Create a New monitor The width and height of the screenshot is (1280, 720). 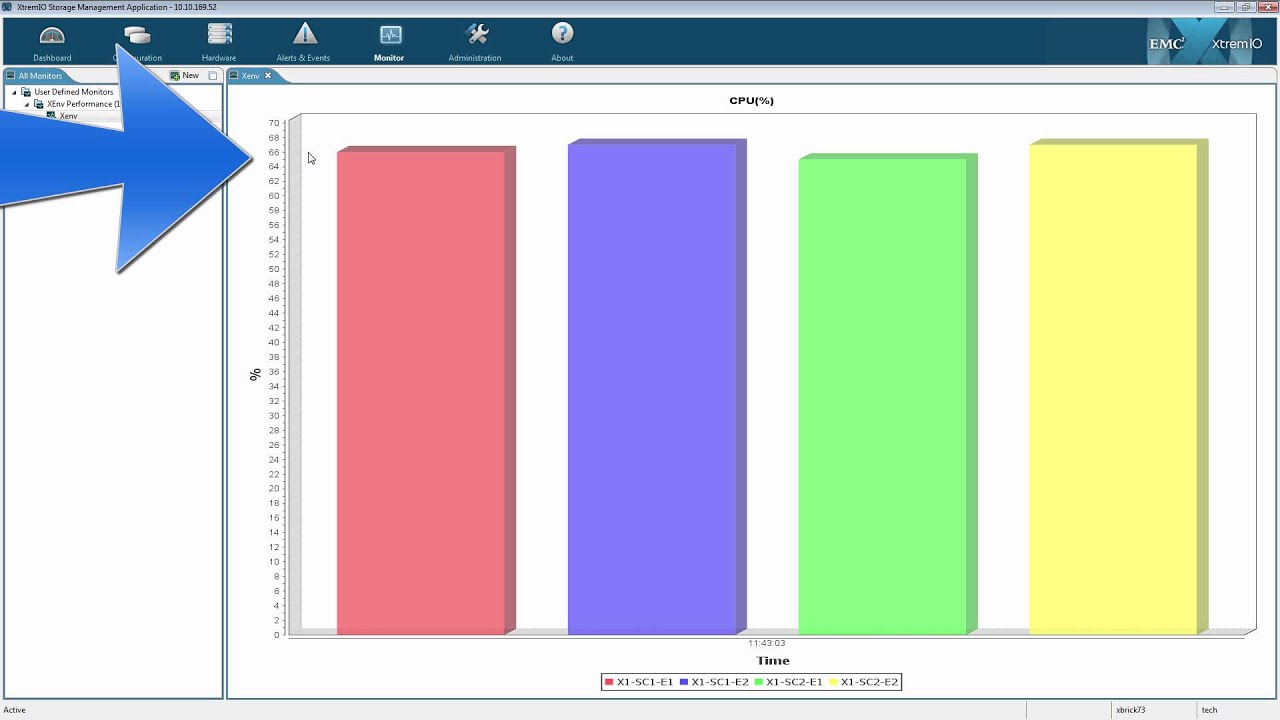[x=184, y=76]
